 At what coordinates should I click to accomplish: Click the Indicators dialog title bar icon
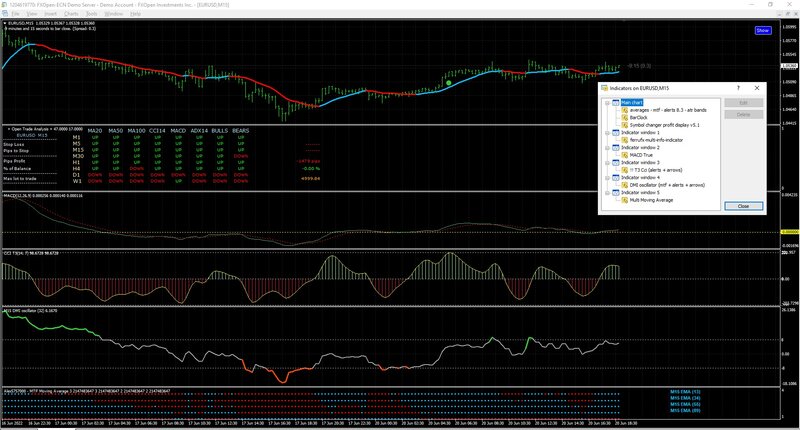tap(605, 88)
